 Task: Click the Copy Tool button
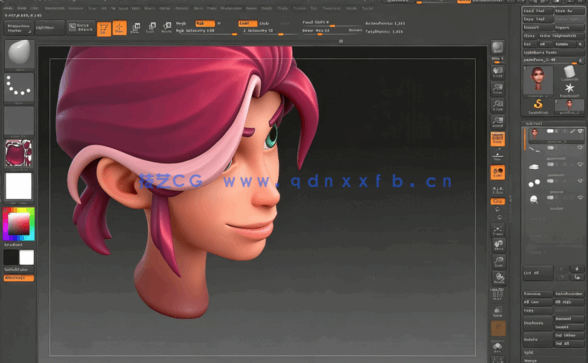click(x=537, y=19)
